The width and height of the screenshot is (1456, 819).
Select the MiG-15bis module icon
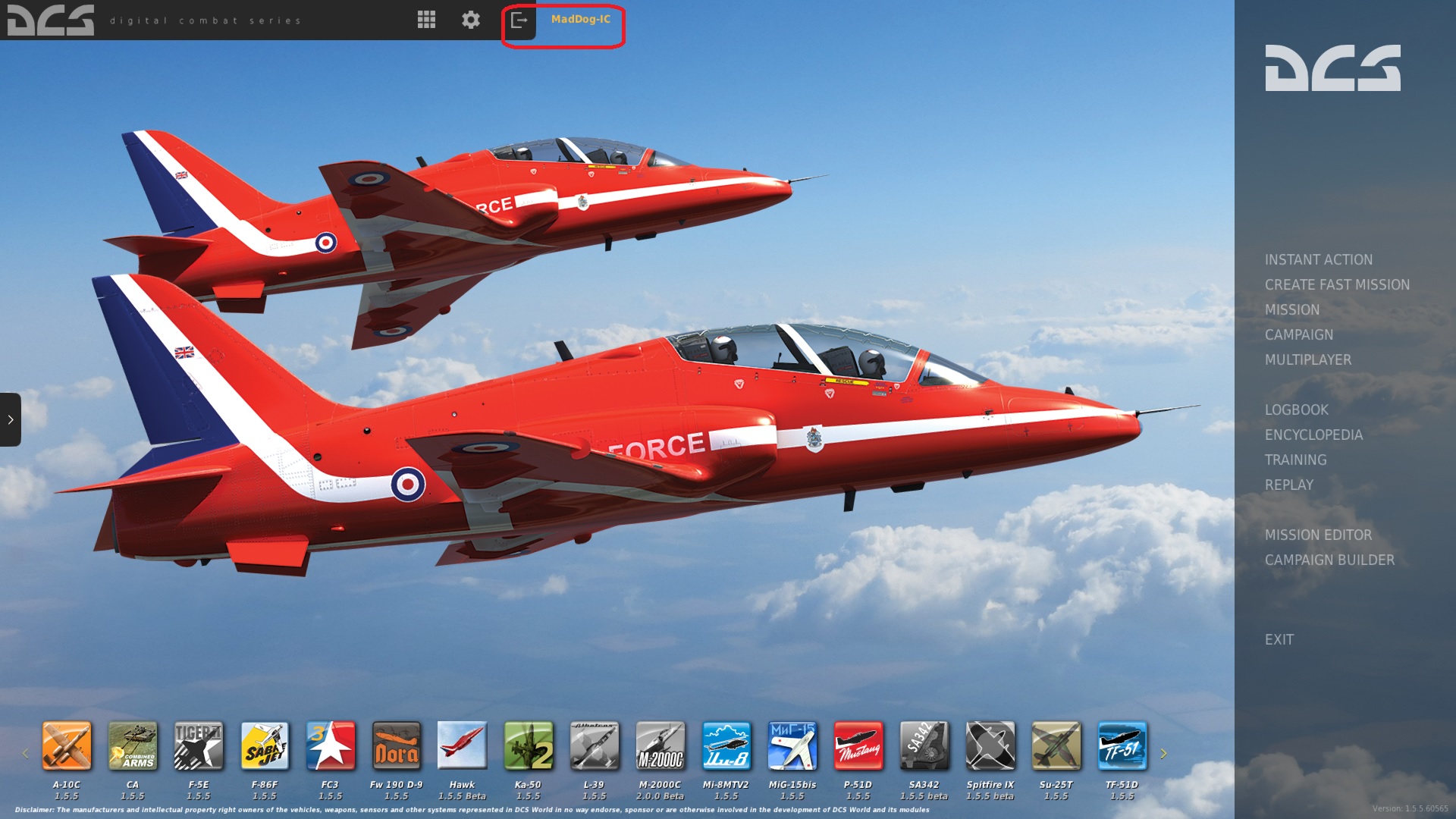pos(792,745)
